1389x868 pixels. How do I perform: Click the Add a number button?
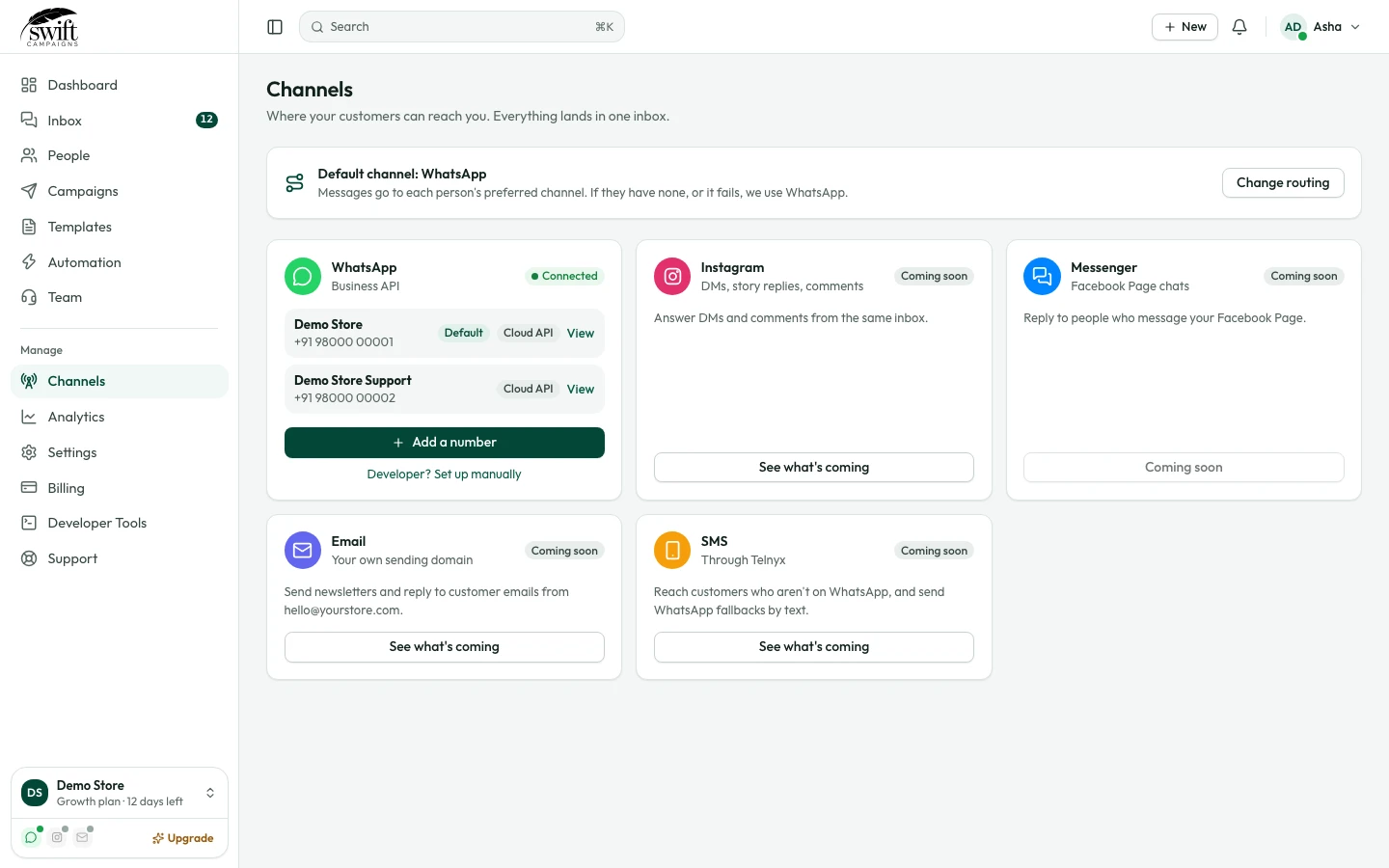(x=445, y=443)
